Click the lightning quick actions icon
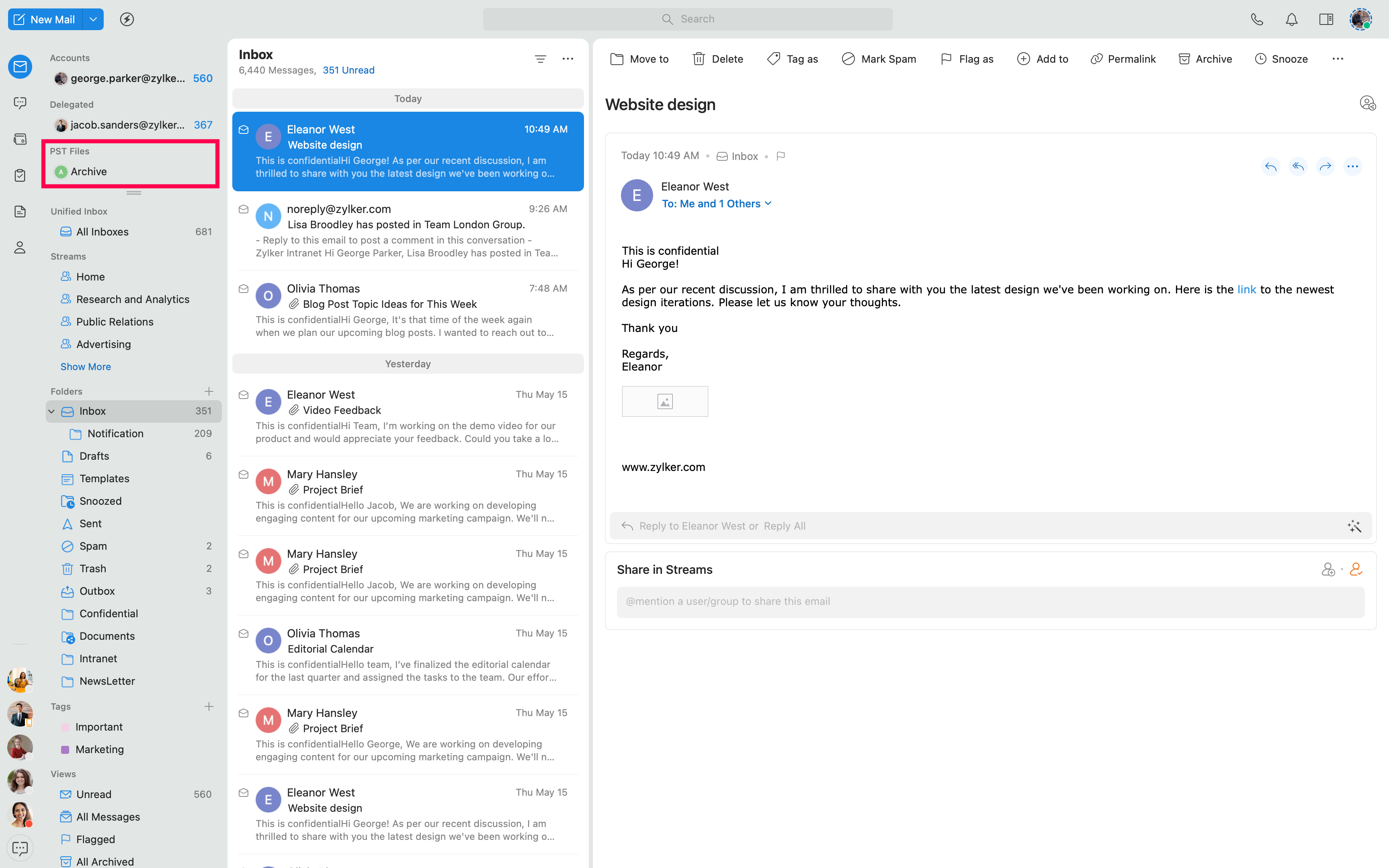 point(127,20)
